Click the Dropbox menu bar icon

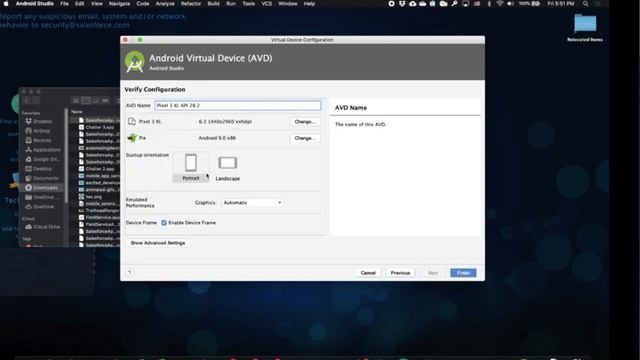point(402,4)
